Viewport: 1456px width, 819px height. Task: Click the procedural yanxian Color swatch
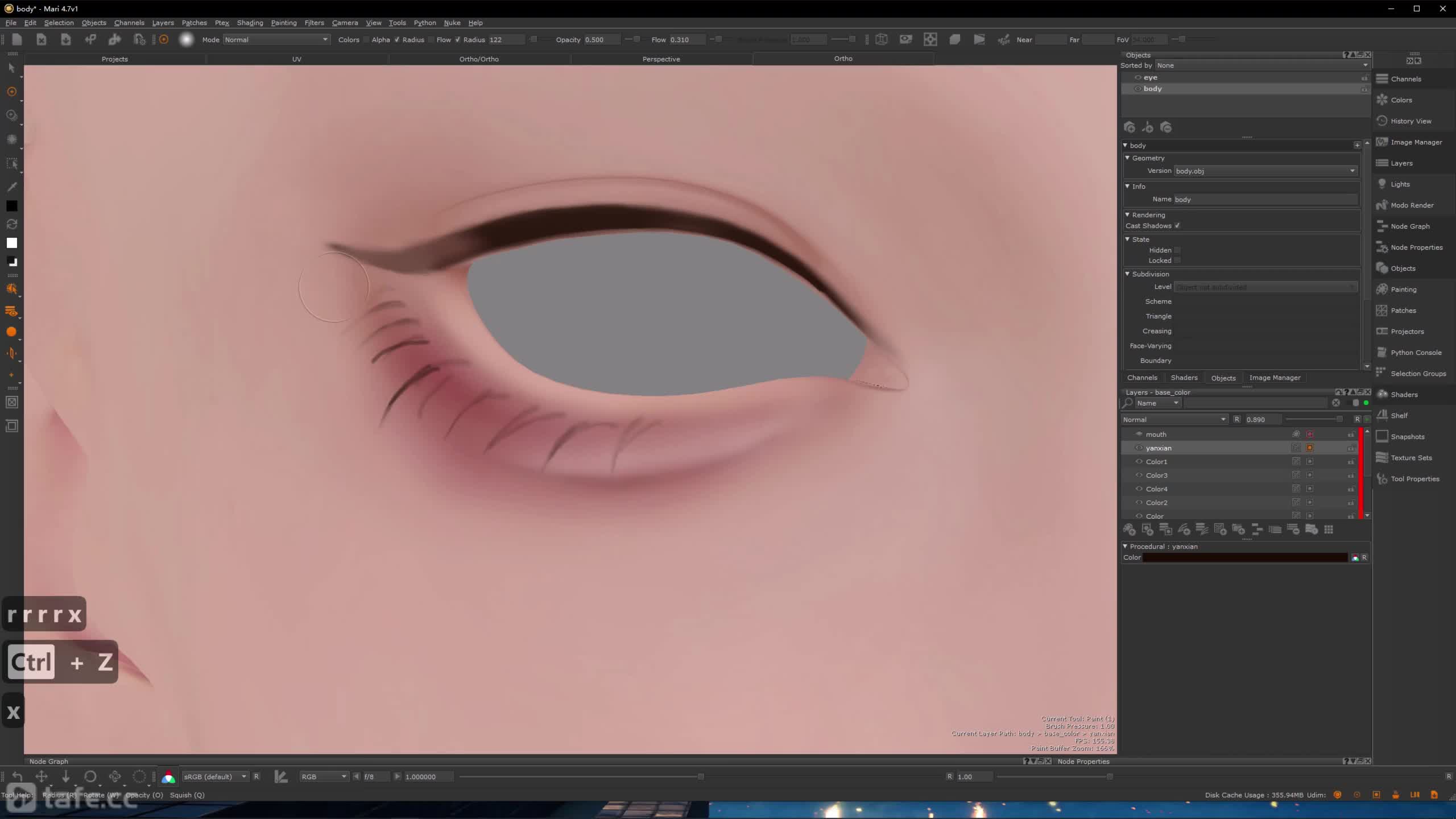click(1245, 558)
